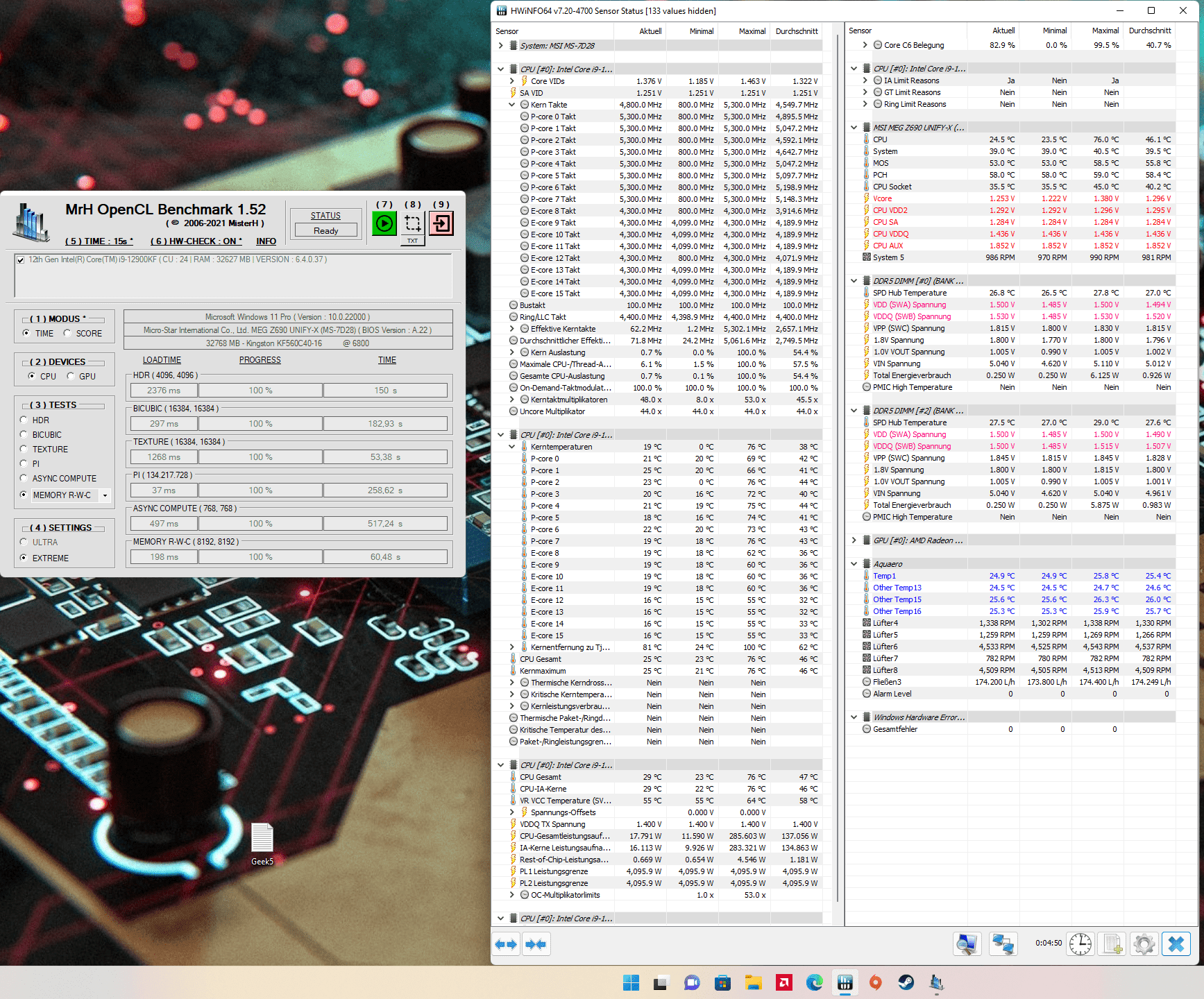Click the TXT export button

(413, 241)
